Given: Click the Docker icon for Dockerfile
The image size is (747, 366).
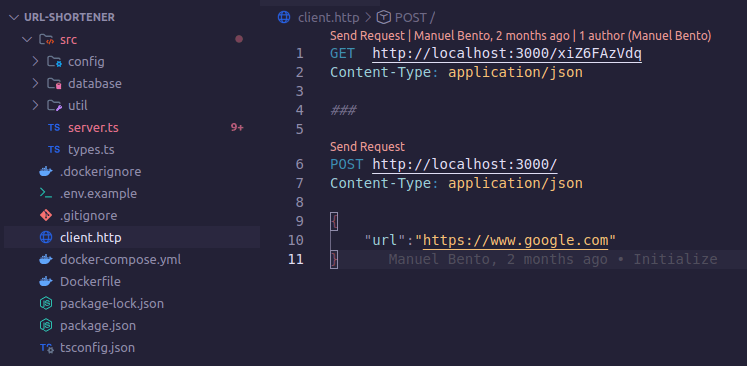Looking at the screenshot, I should tap(46, 282).
